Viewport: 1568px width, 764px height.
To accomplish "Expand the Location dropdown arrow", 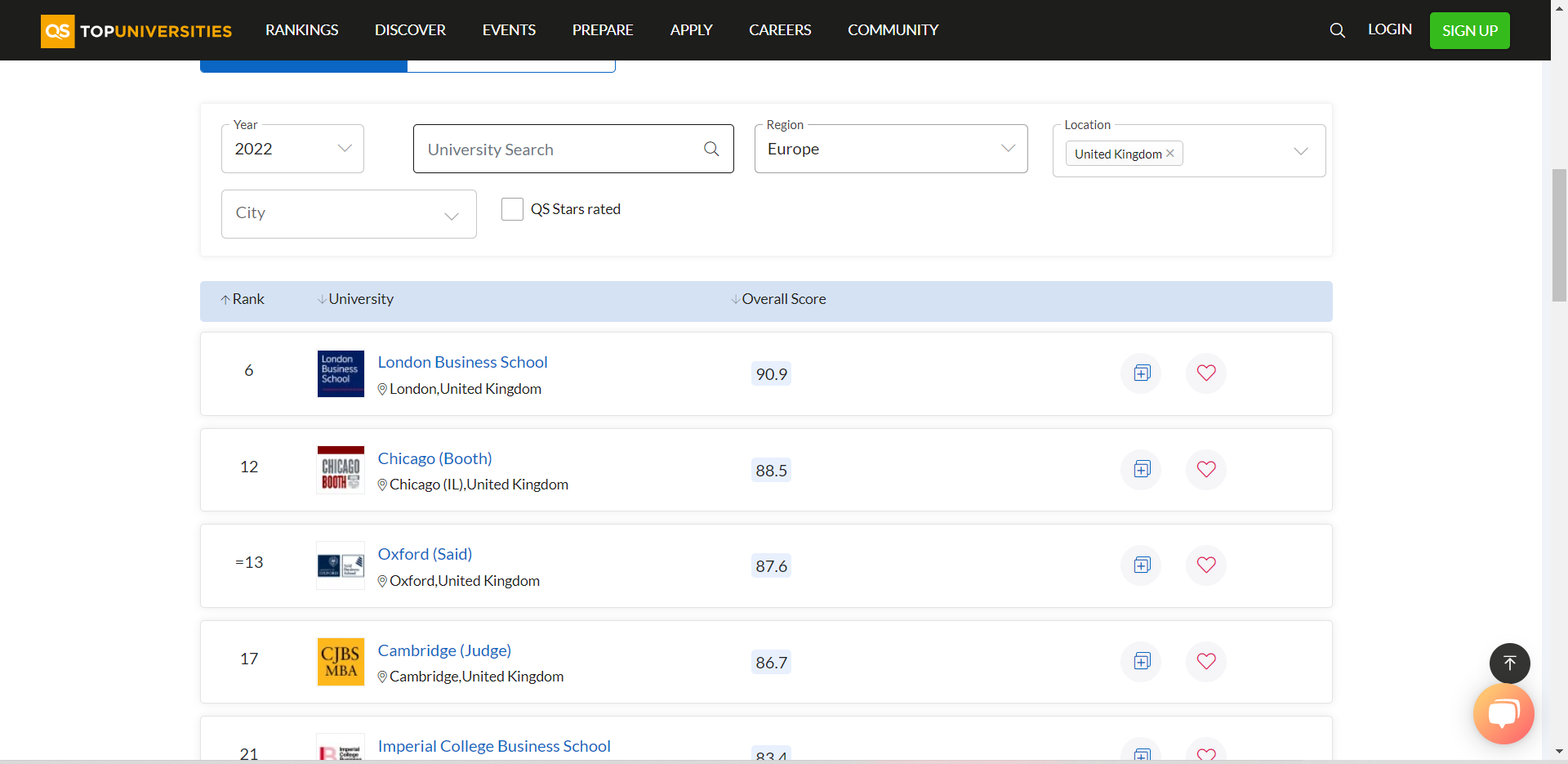I will click(x=1301, y=152).
